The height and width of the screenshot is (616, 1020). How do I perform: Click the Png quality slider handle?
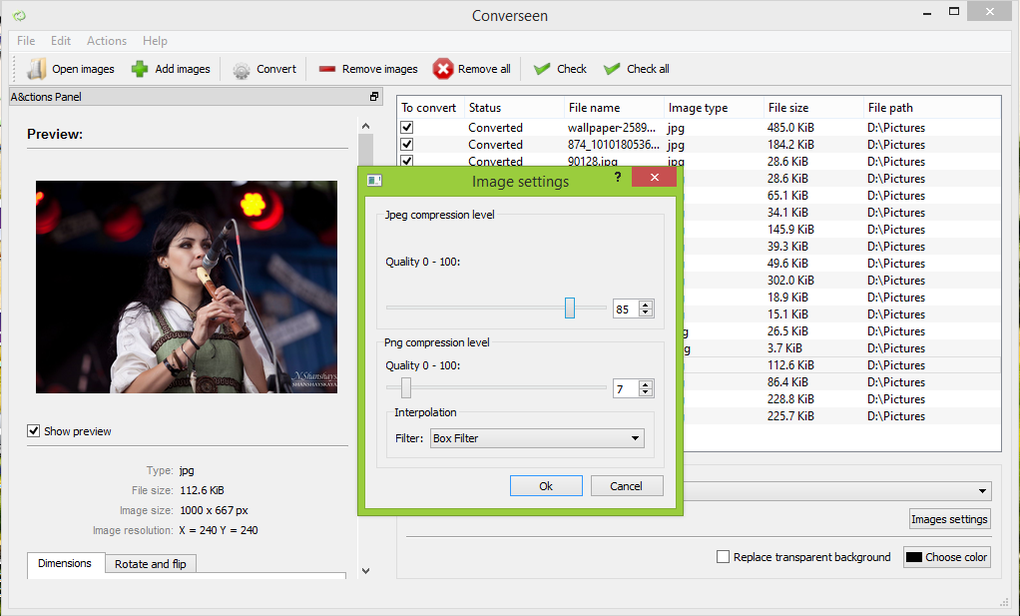406,388
